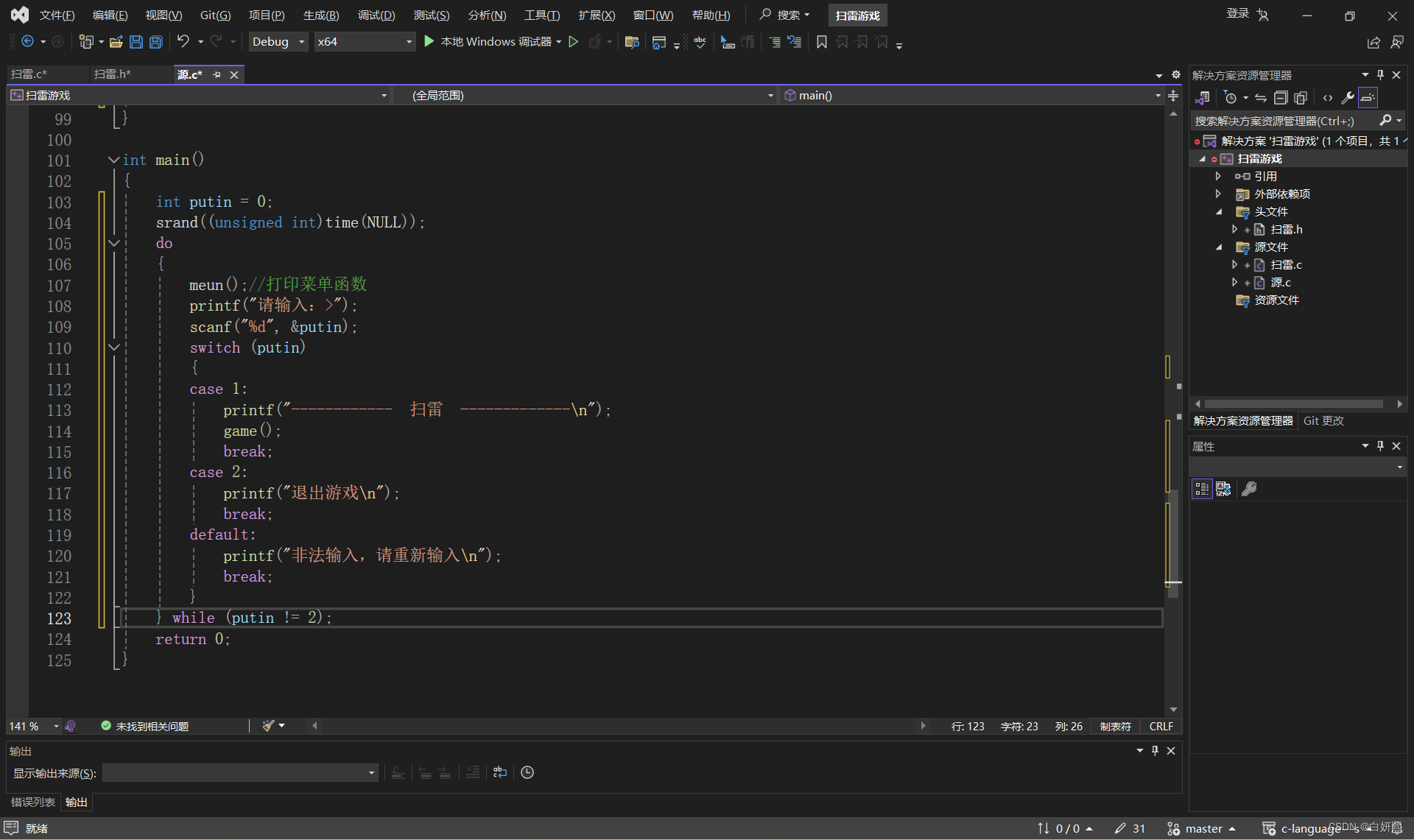1414x840 pixels.
Task: Click the editor split window icon
Action: 1173,96
